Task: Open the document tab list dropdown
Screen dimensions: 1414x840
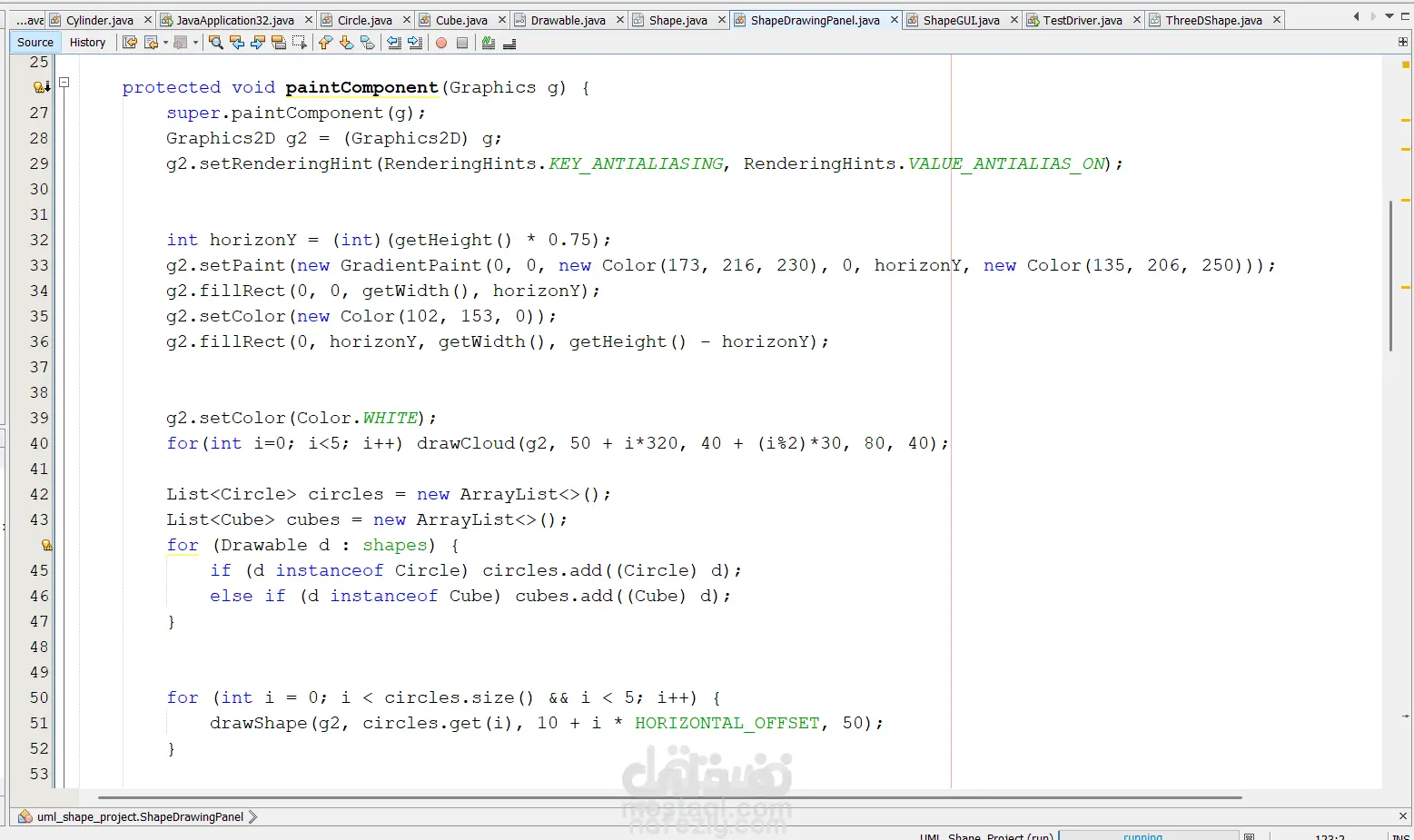Action: click(1389, 16)
